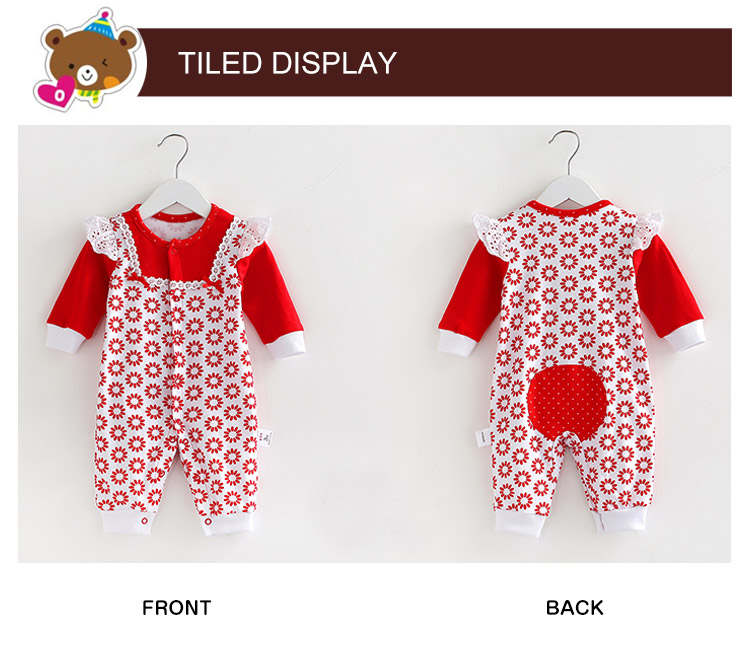Click the bear mascot logo icon
750x652 pixels.
click(x=90, y=60)
